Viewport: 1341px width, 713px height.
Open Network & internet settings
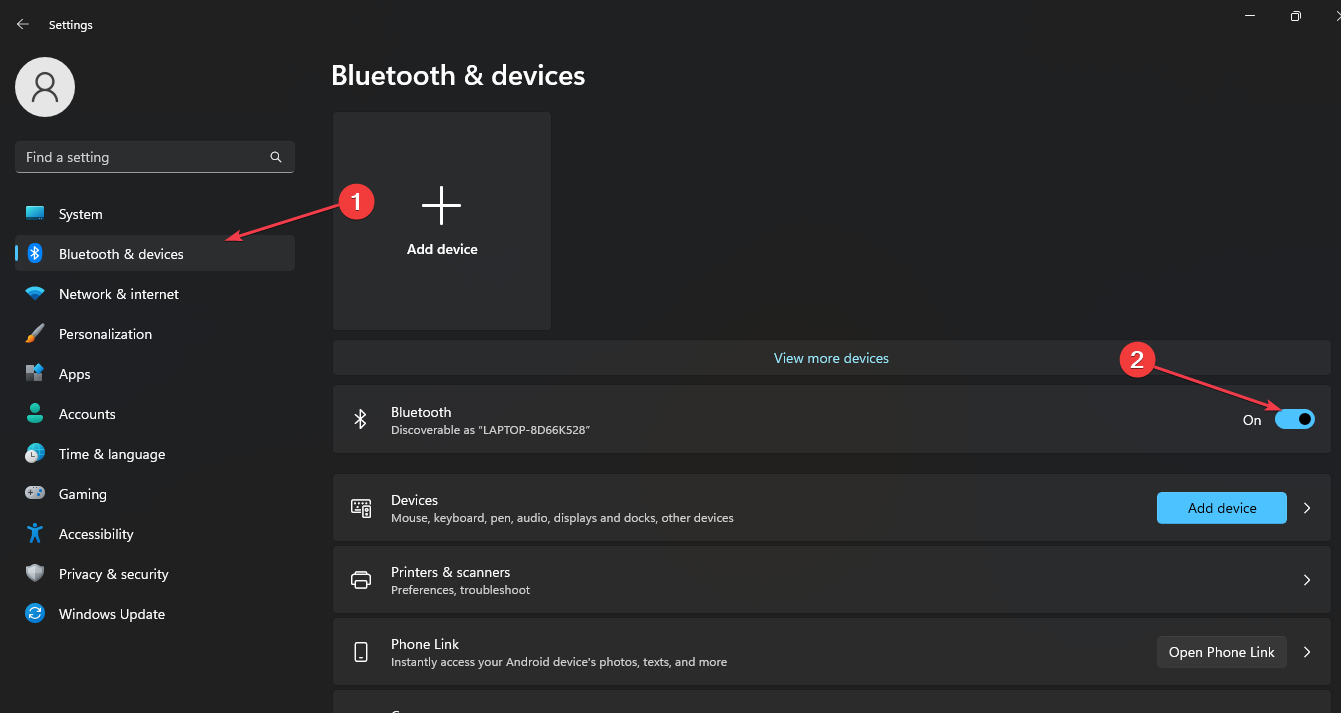155,294
